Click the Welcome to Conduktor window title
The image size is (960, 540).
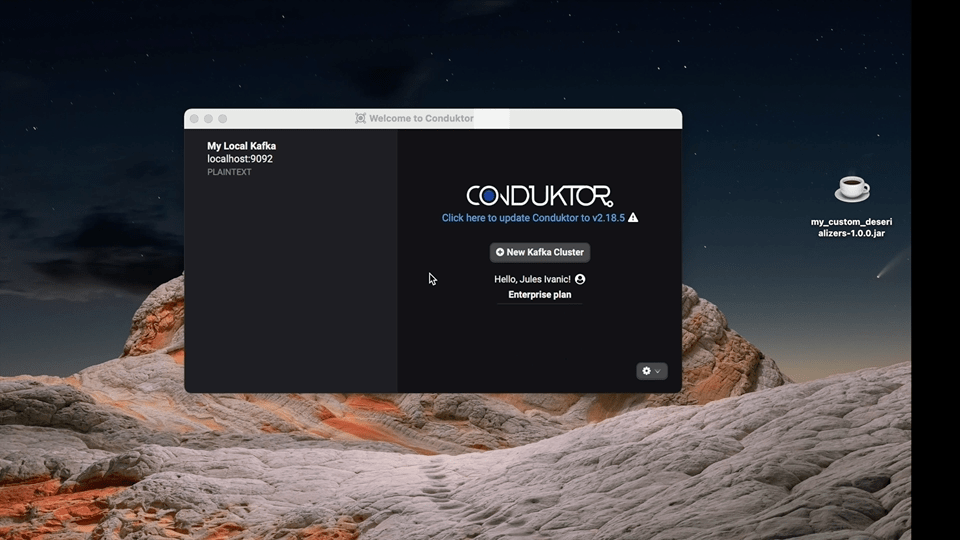click(421, 118)
